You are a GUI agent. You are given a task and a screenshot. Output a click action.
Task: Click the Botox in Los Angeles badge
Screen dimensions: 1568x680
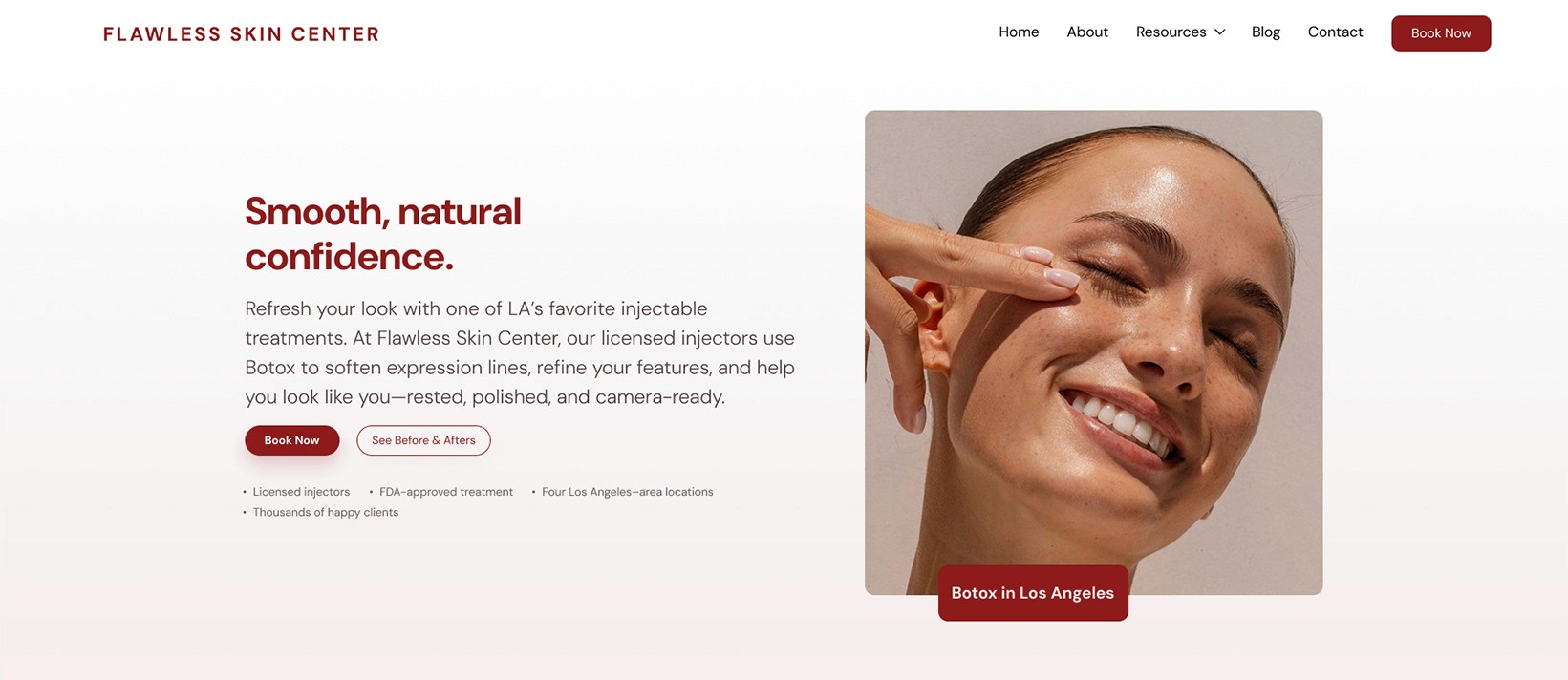pyautogui.click(x=1033, y=593)
